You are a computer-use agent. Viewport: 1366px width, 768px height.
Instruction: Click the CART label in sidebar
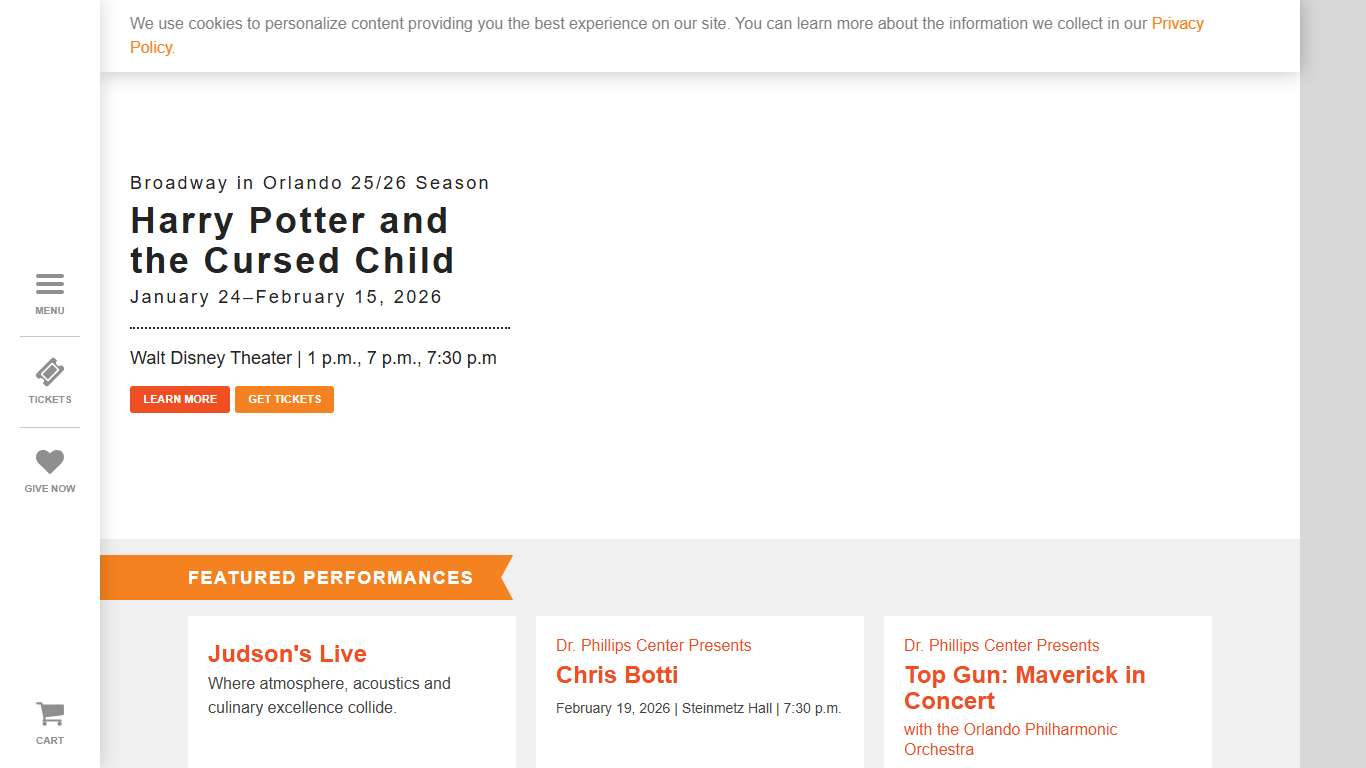[x=50, y=741]
